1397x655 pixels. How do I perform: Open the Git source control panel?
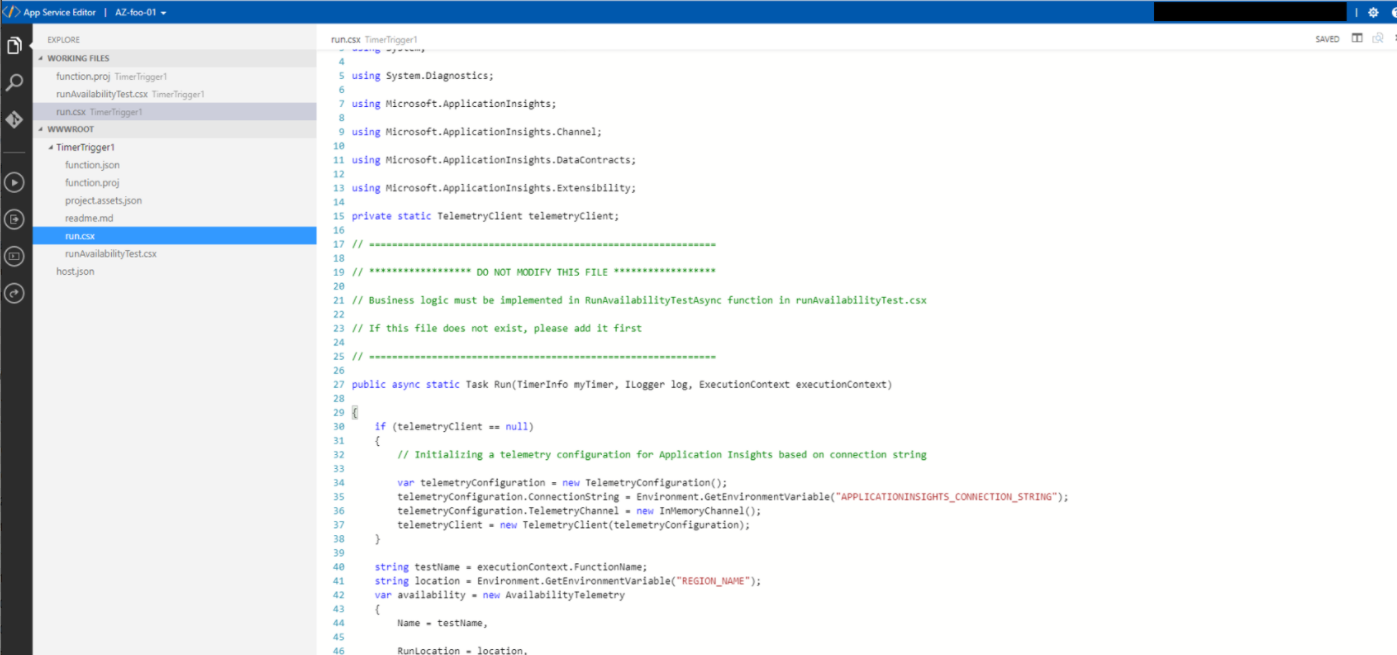13,118
